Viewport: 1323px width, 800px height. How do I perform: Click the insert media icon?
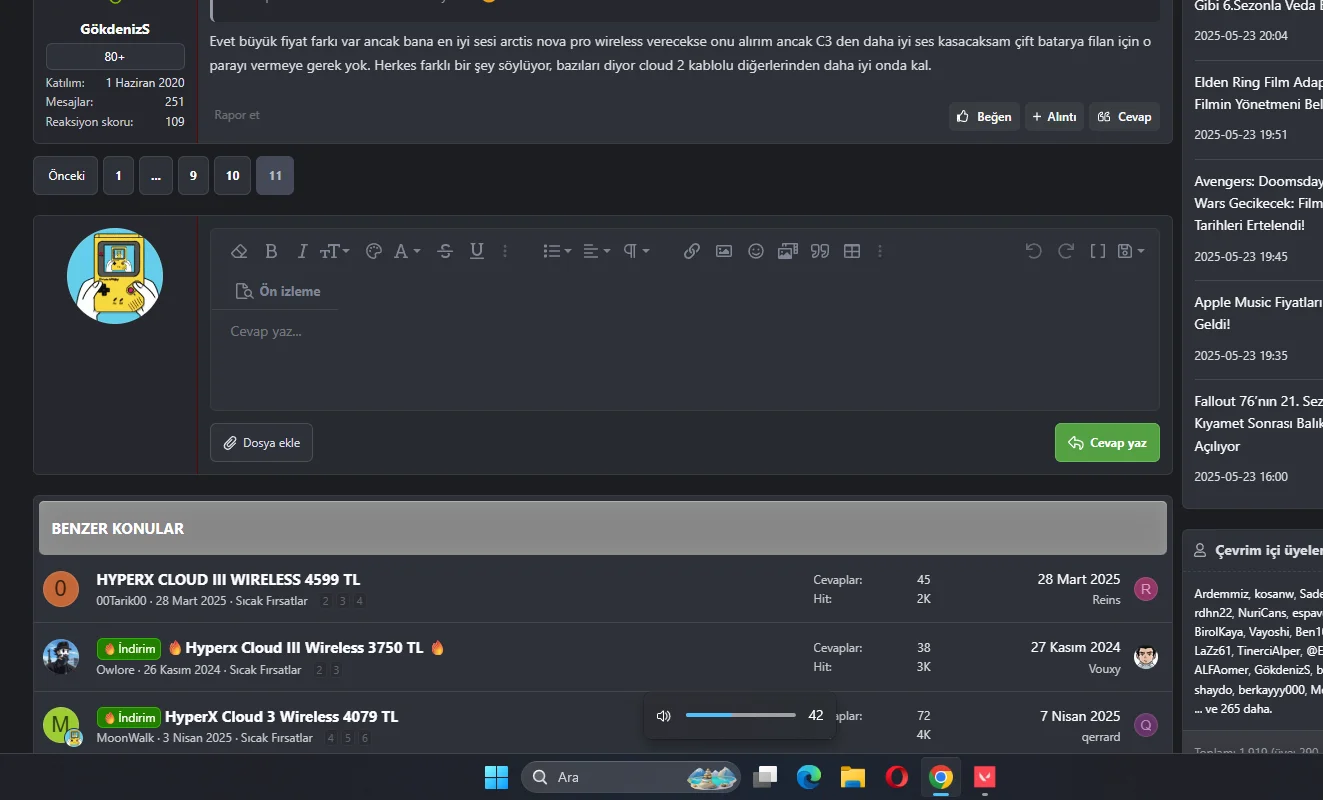pos(788,251)
